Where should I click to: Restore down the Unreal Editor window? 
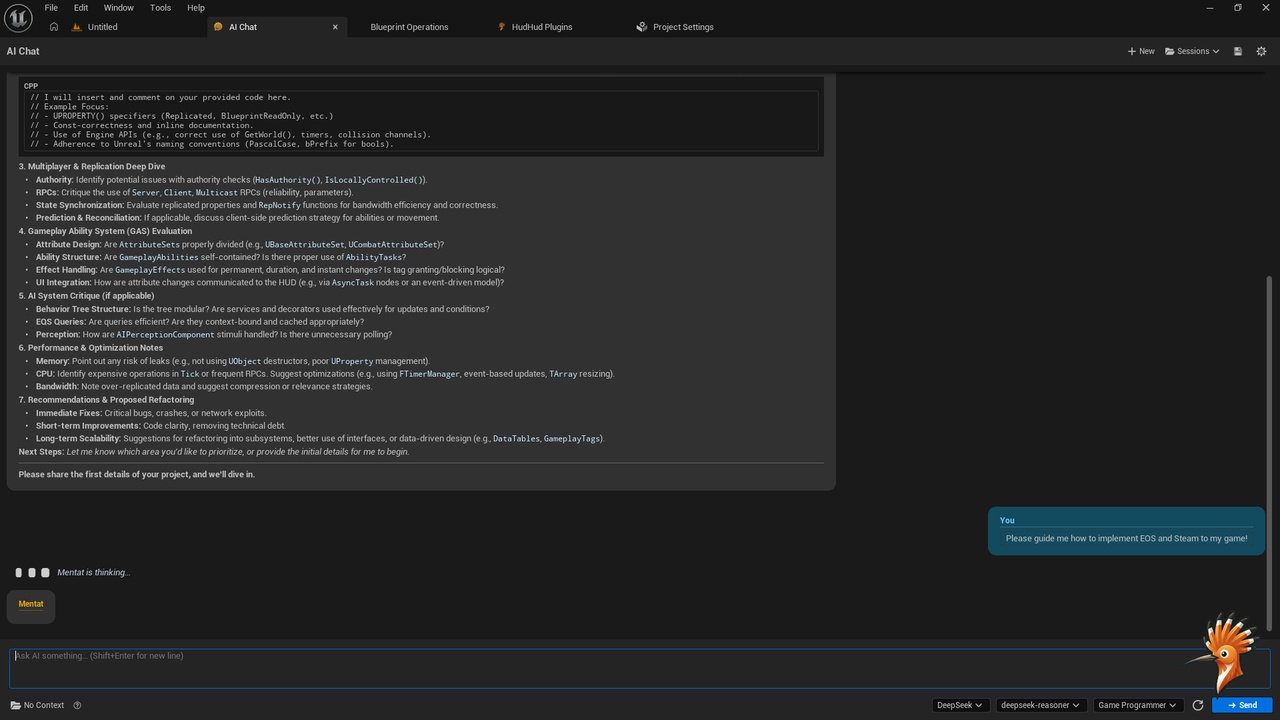(x=1238, y=7)
